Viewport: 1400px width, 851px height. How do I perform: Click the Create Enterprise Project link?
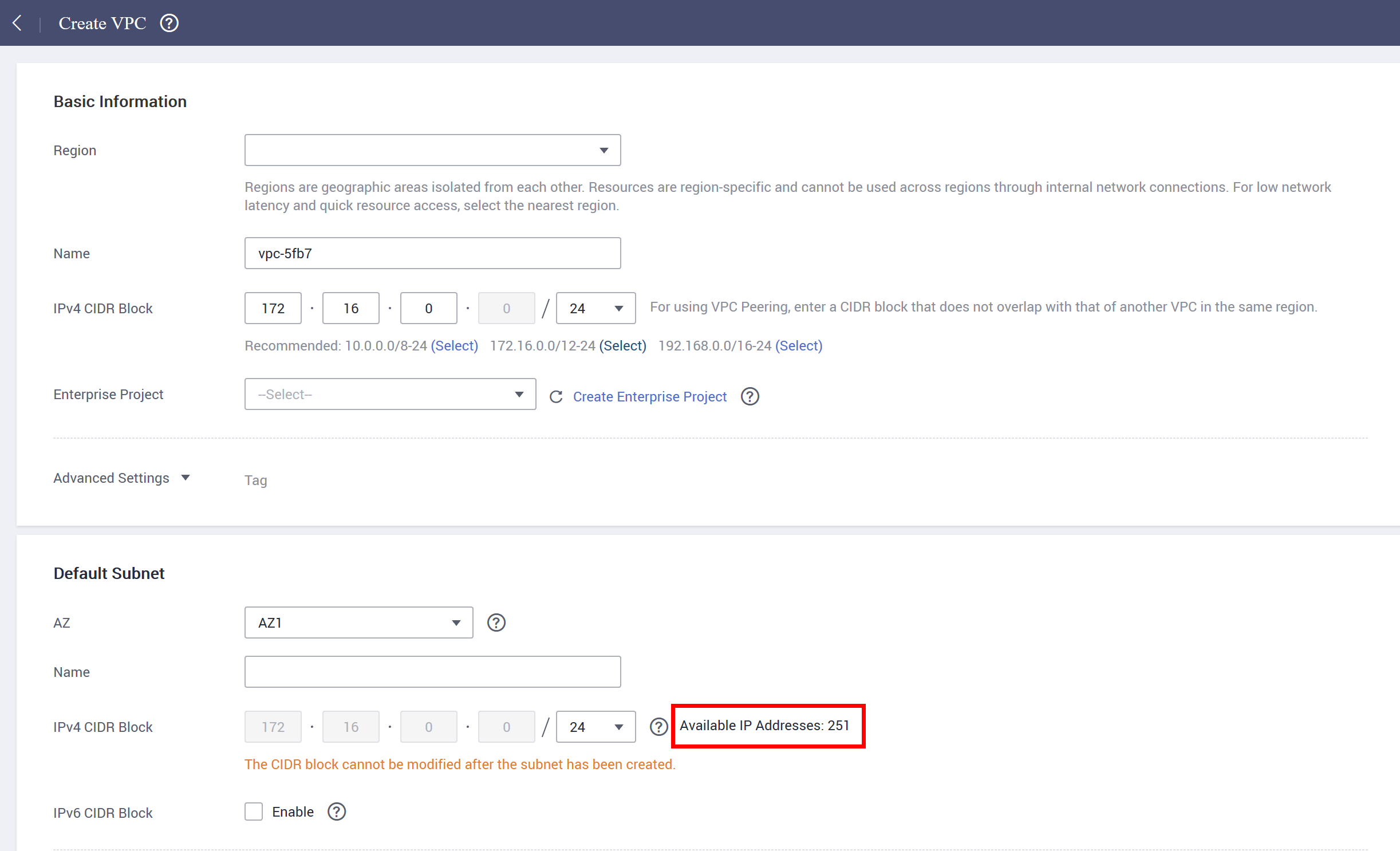point(649,396)
